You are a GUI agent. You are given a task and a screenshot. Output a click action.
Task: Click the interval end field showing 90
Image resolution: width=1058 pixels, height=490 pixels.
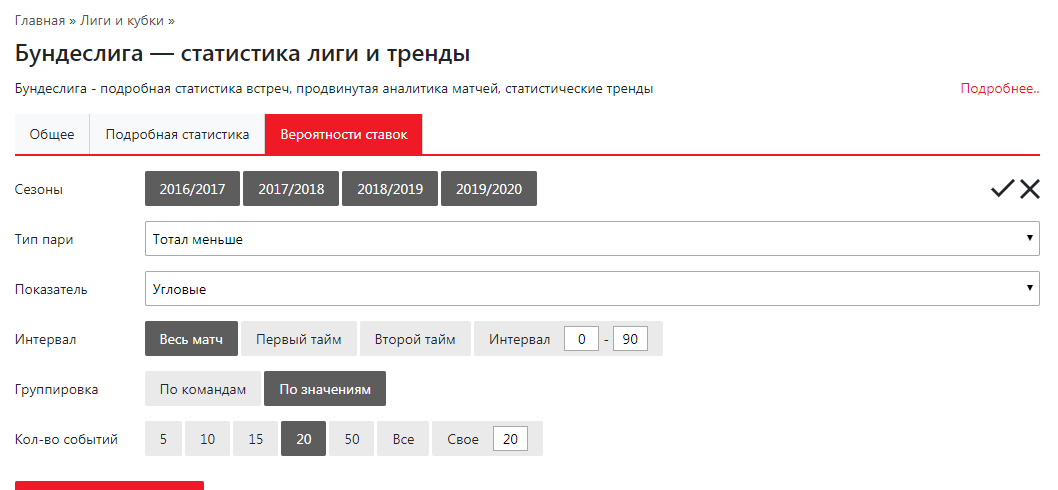(x=630, y=339)
